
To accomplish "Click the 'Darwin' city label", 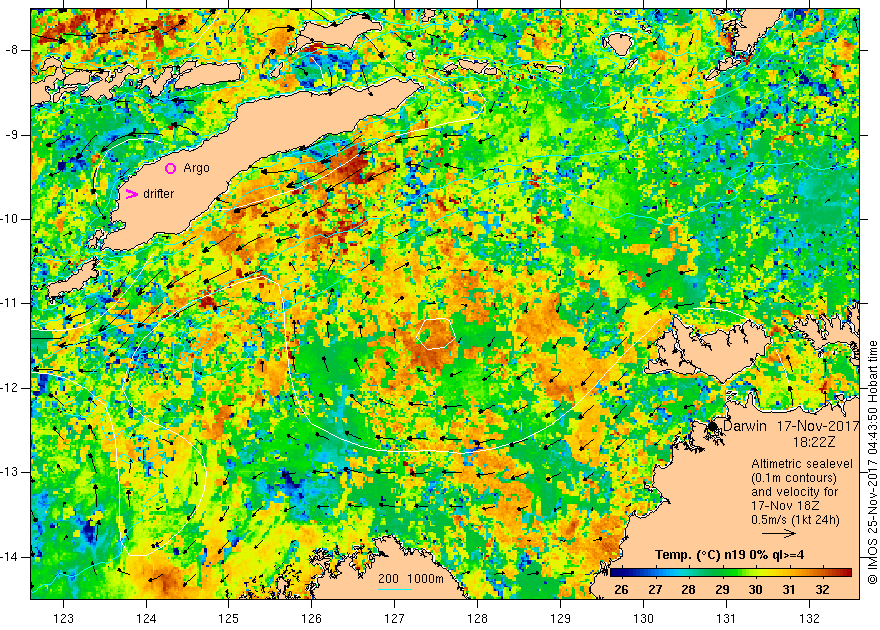I will 745,426.
